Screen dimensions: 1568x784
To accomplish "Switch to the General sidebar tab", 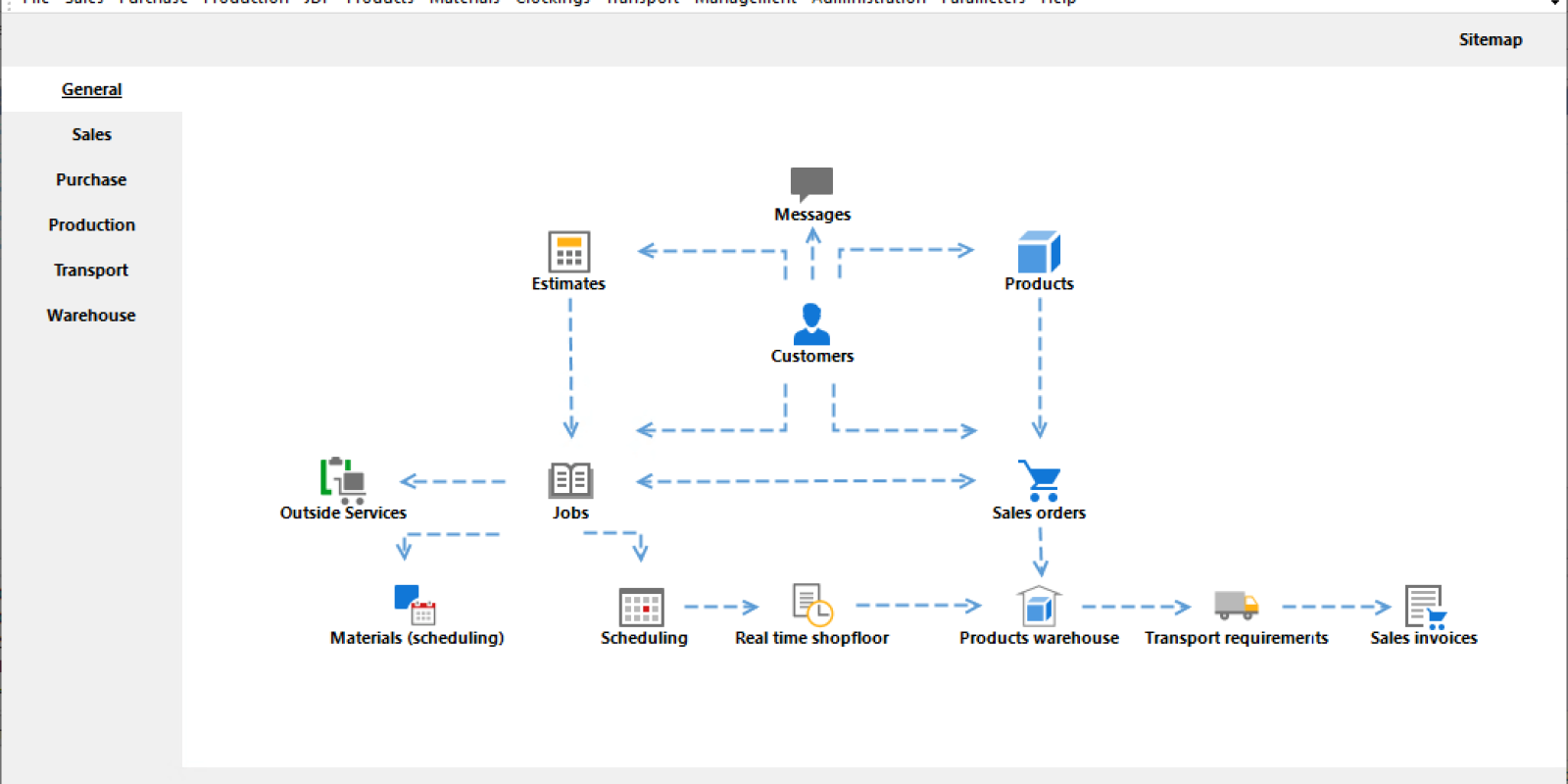I will coord(92,89).
